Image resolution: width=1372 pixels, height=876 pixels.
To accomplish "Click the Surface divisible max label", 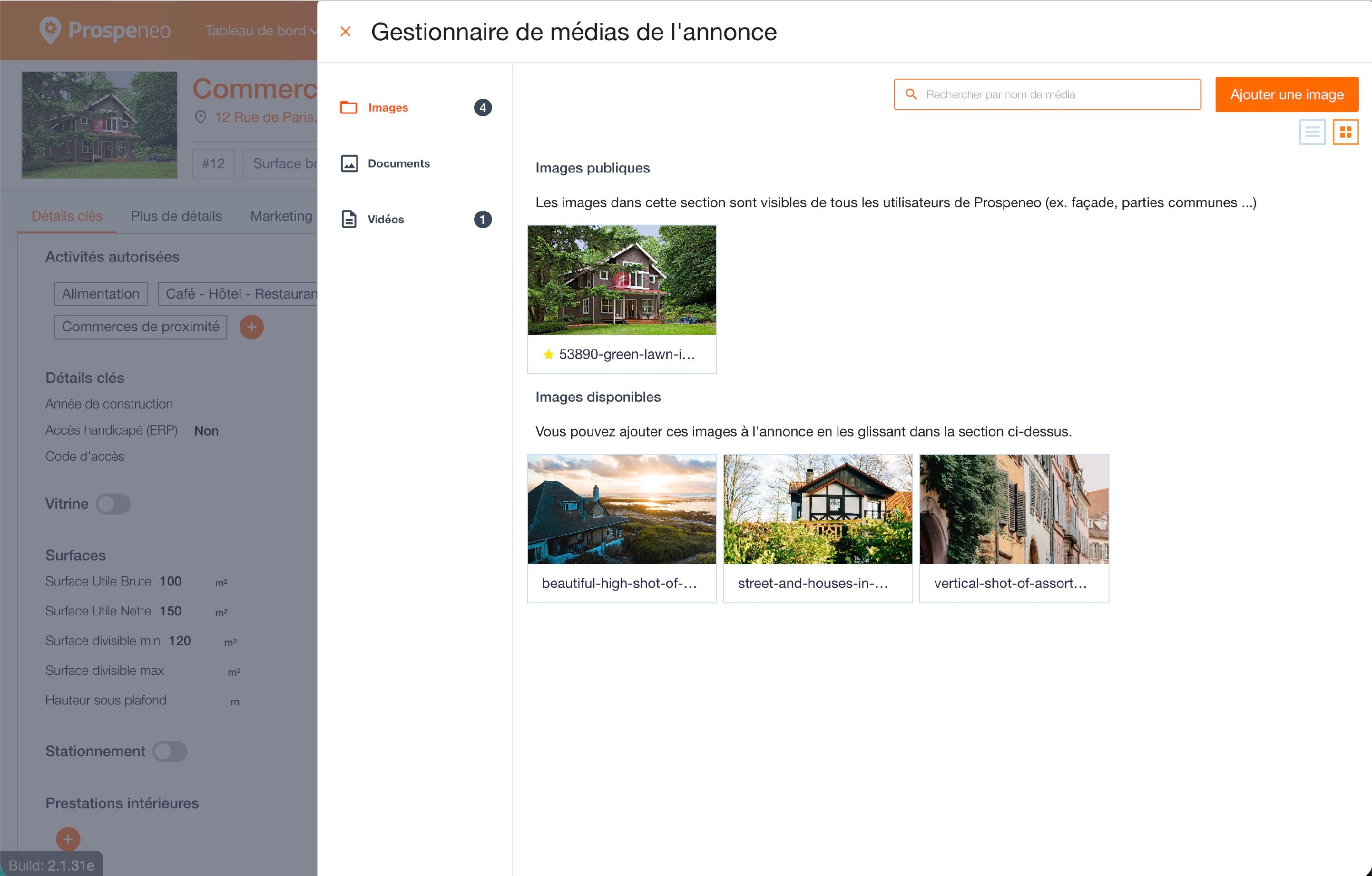I will (105, 670).
